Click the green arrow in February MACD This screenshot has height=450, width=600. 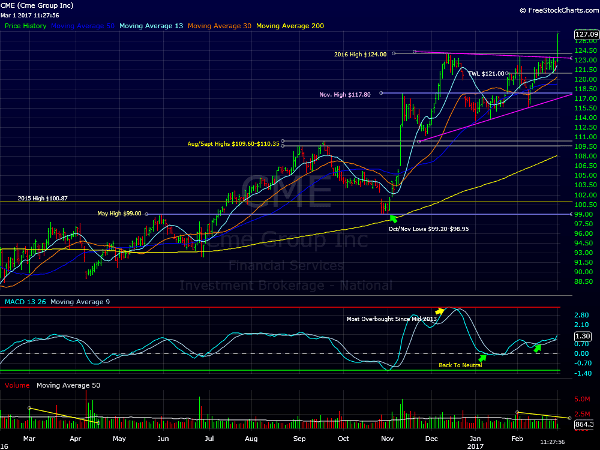(537, 348)
